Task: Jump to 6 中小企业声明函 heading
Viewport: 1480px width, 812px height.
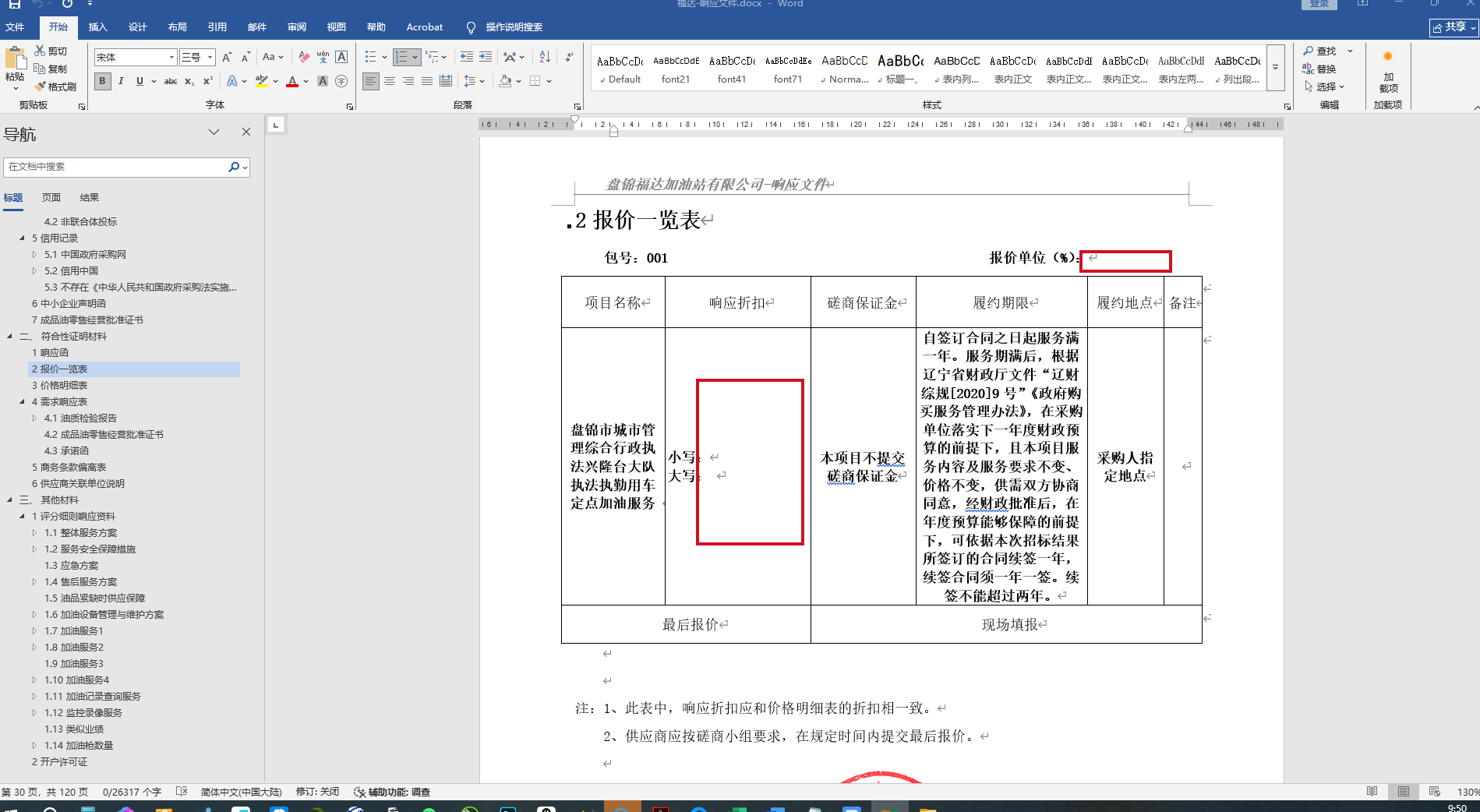Action: click(69, 304)
